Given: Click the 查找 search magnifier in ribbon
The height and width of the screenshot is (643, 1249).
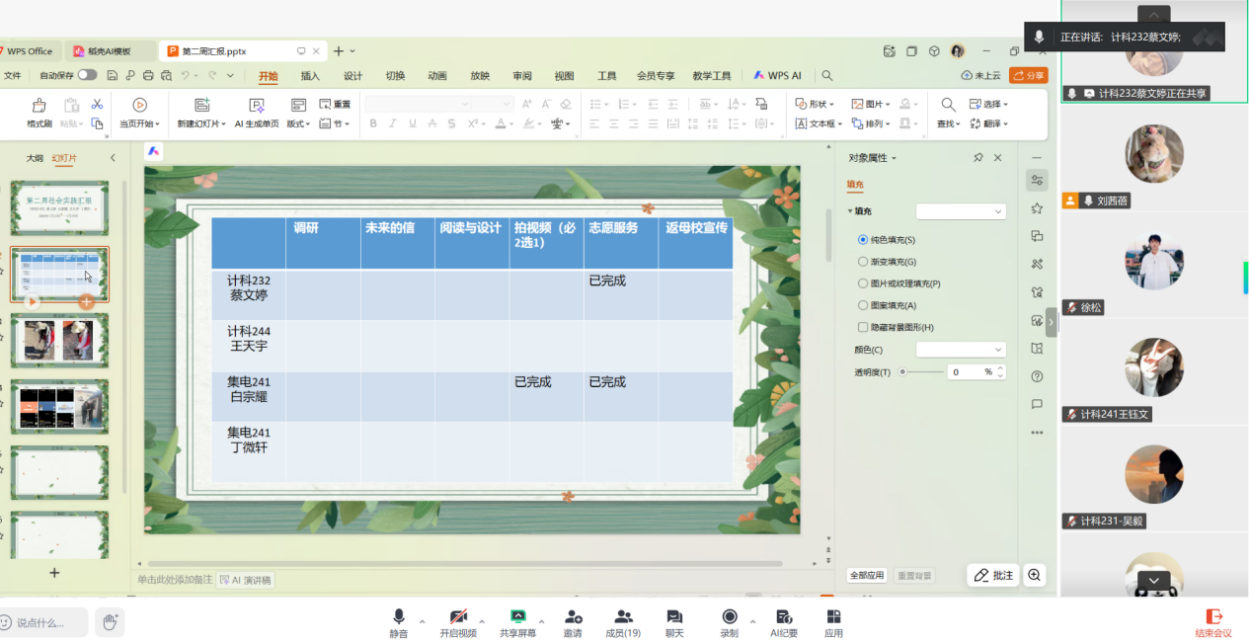Looking at the screenshot, I should tap(946, 105).
